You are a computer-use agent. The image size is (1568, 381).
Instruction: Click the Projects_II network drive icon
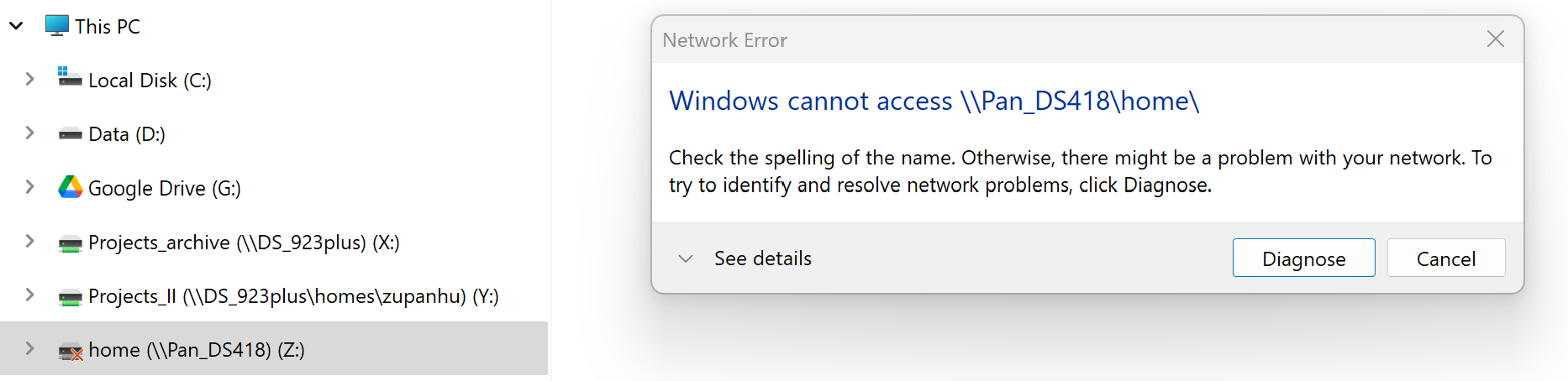(70, 297)
